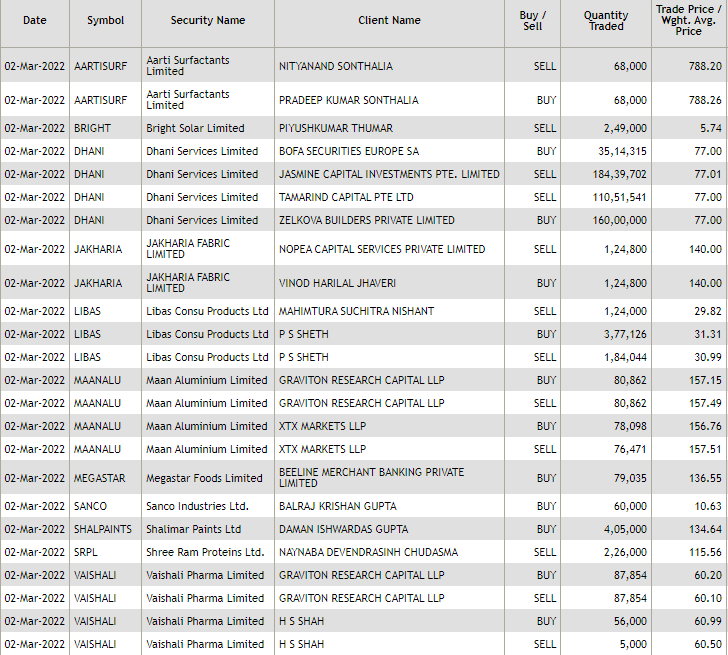This screenshot has height=655, width=728.
Task: Select the MEGASTAR symbol cell
Action: (100, 478)
